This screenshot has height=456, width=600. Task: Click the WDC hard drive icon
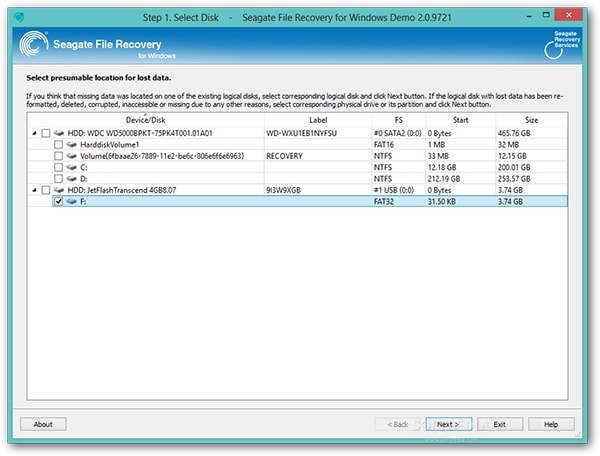click(x=59, y=133)
